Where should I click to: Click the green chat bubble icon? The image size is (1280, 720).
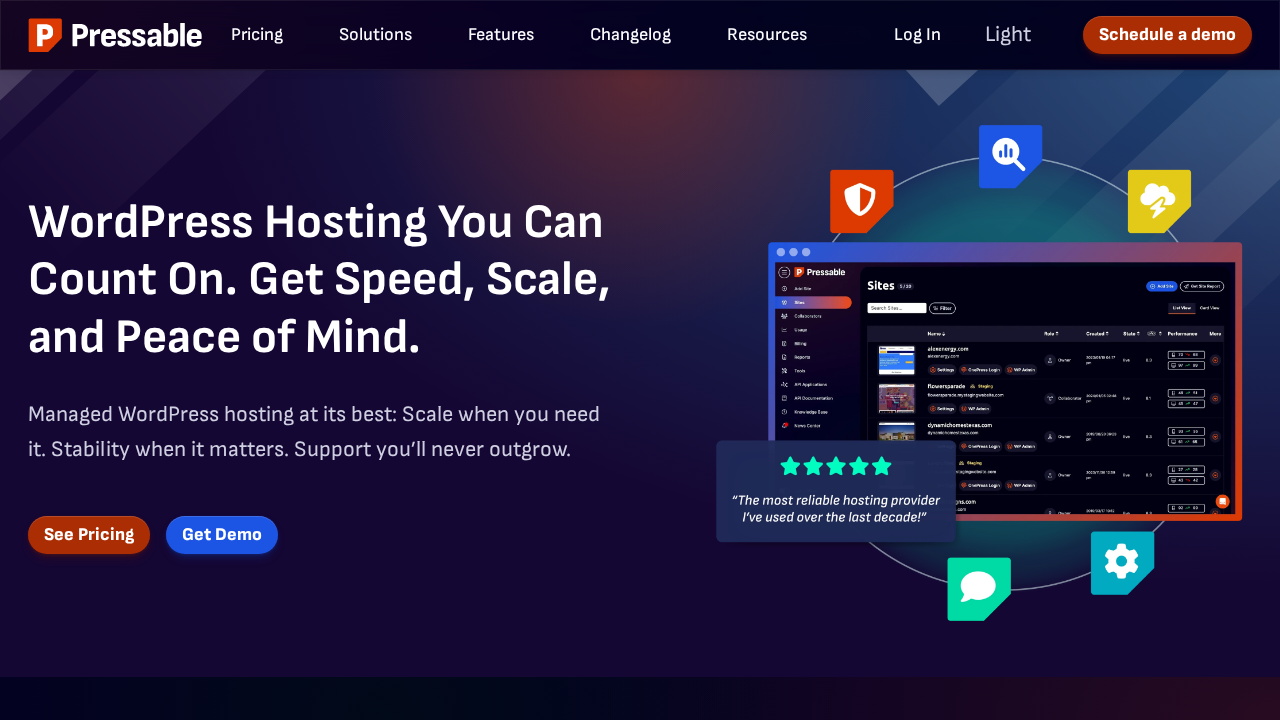[x=978, y=588]
